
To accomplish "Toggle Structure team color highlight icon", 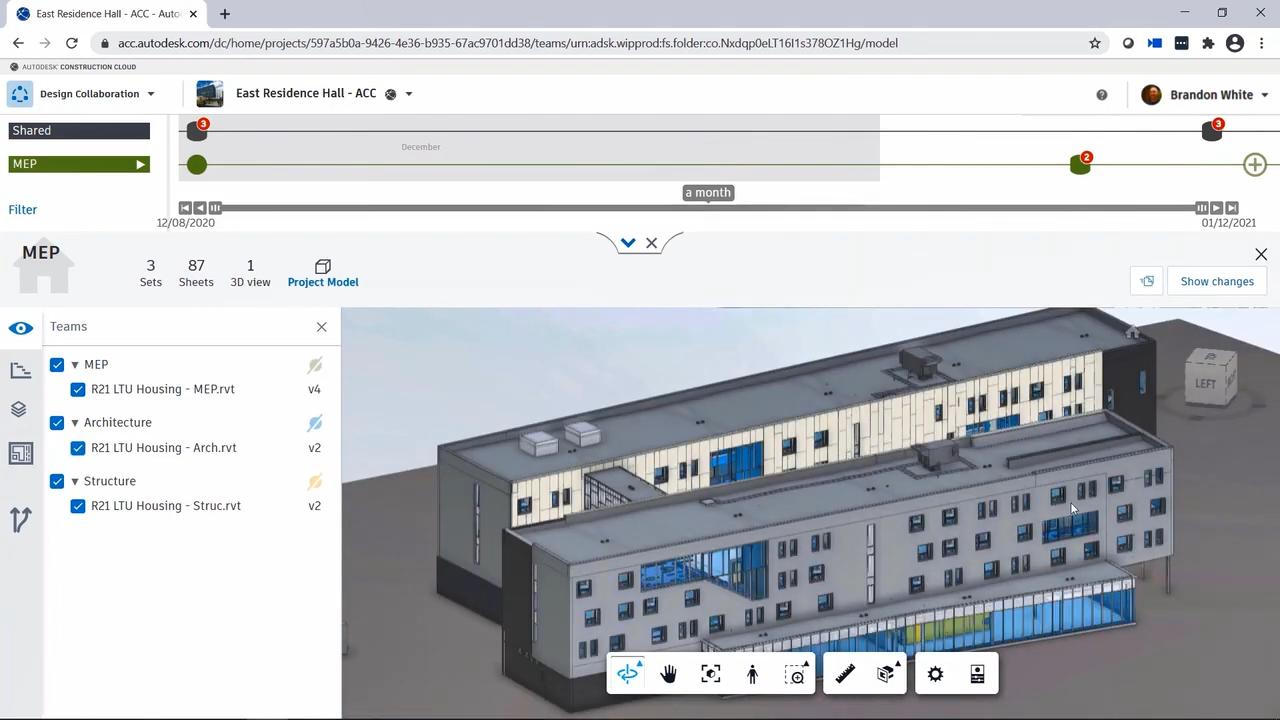I will 315,481.
